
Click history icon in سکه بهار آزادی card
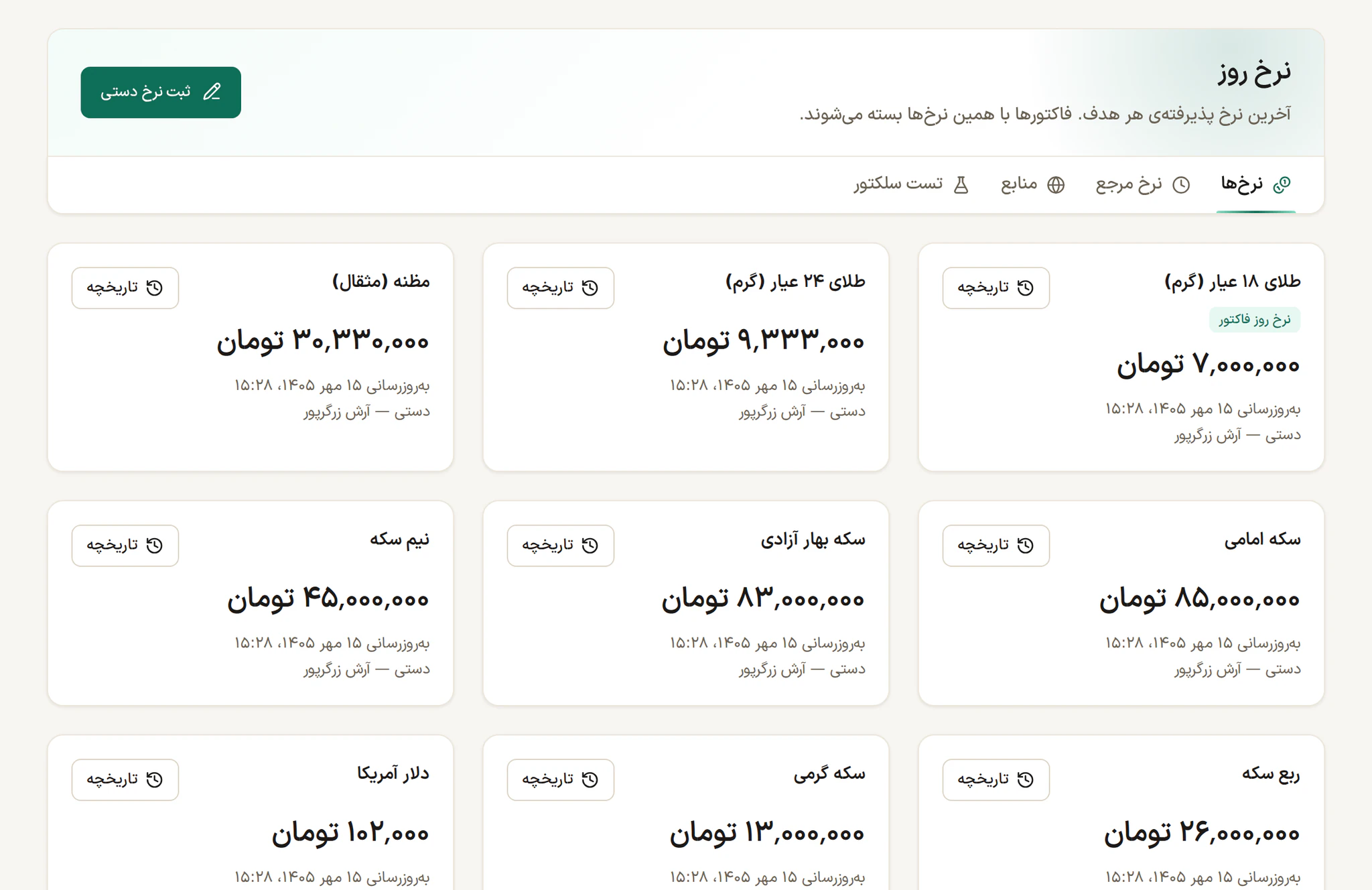tap(590, 546)
